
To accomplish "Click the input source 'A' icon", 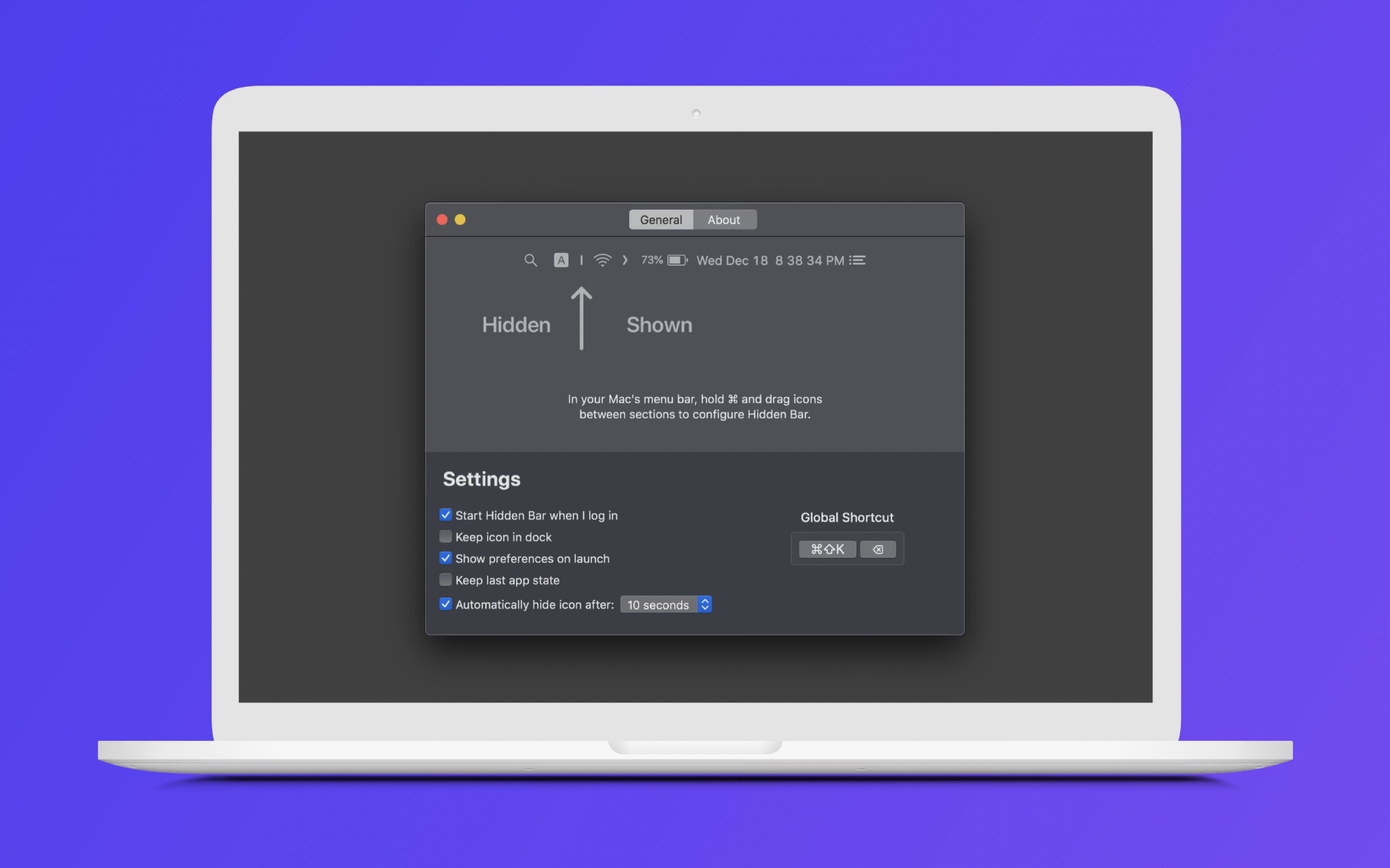I will click(561, 260).
